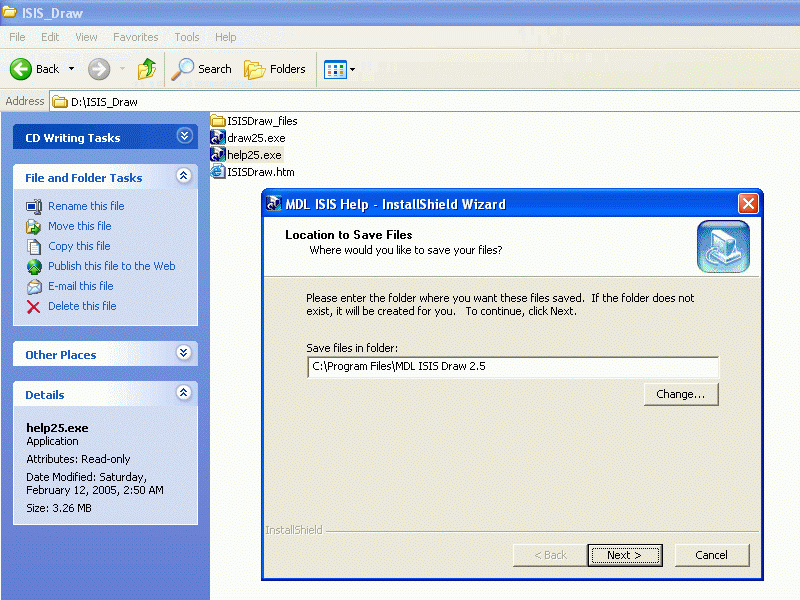Click the E-mail this file link
The width and height of the screenshot is (800, 600).
pos(81,286)
